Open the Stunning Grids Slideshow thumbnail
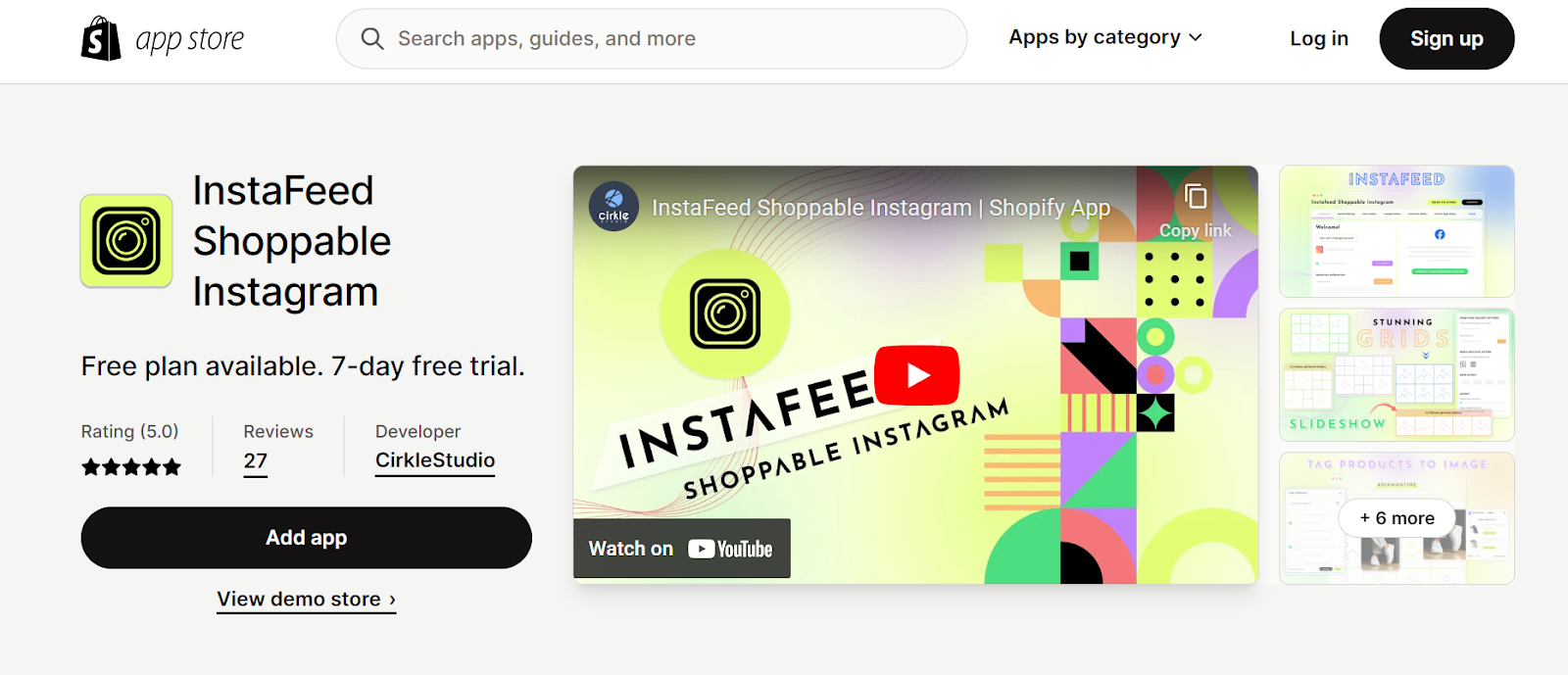The width and height of the screenshot is (1568, 675). coord(1396,375)
